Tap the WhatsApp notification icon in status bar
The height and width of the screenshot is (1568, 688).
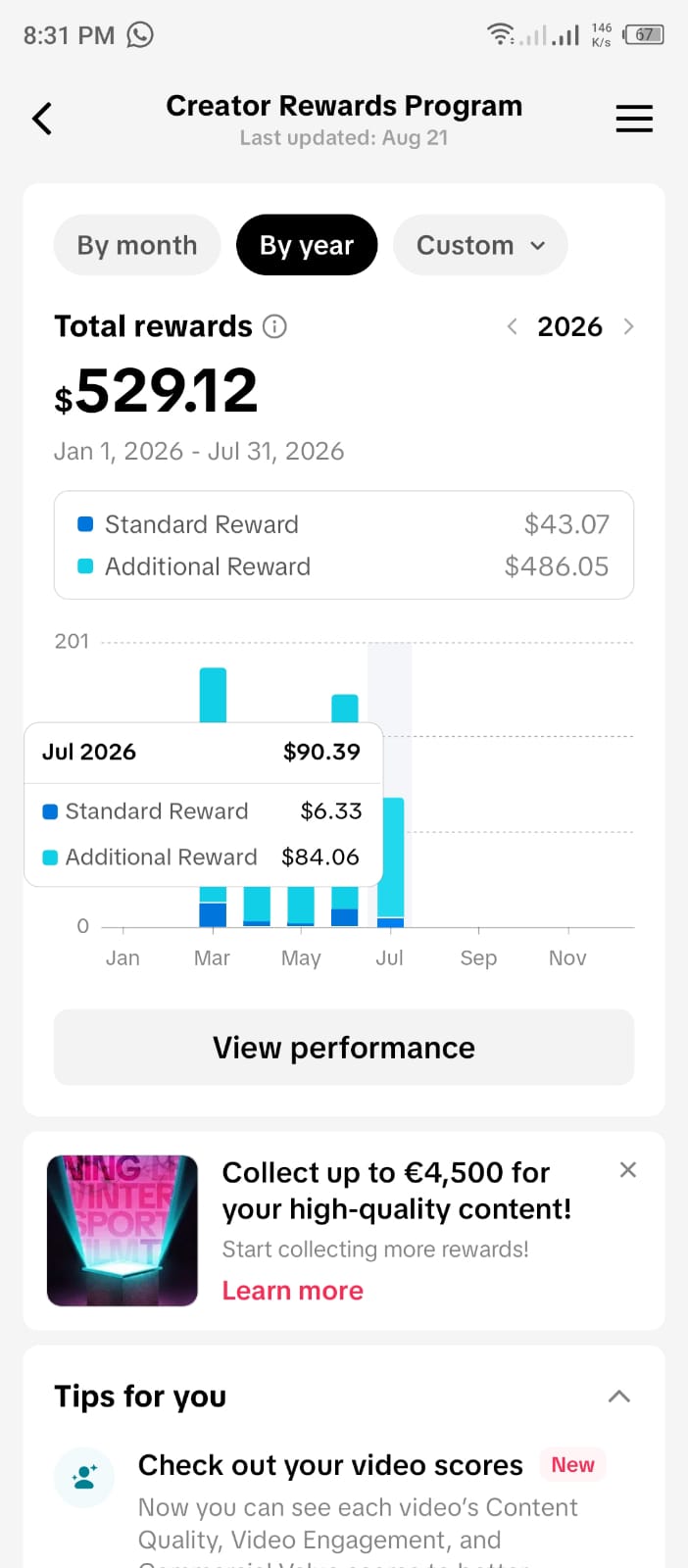pyautogui.click(x=140, y=35)
